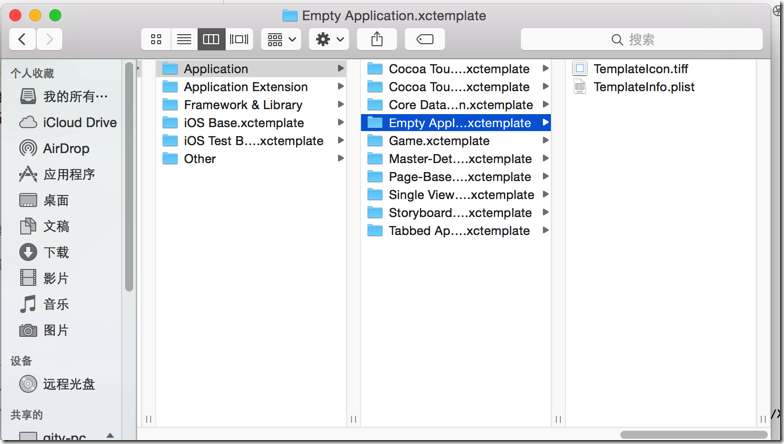The width and height of the screenshot is (784, 444).
Task: Click the Game.xctemplate folder icon
Action: tap(375, 140)
